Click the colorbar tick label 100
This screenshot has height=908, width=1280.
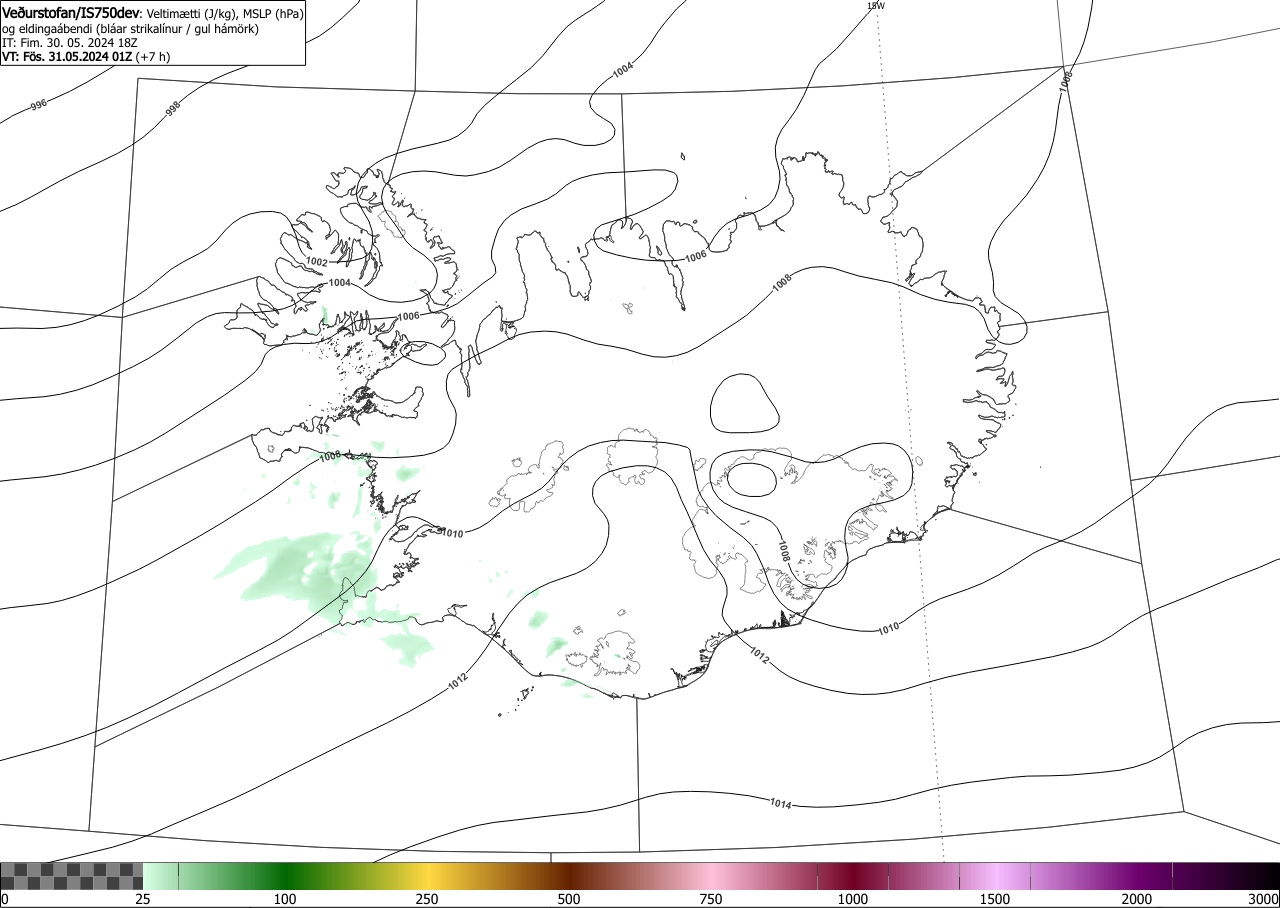285,899
